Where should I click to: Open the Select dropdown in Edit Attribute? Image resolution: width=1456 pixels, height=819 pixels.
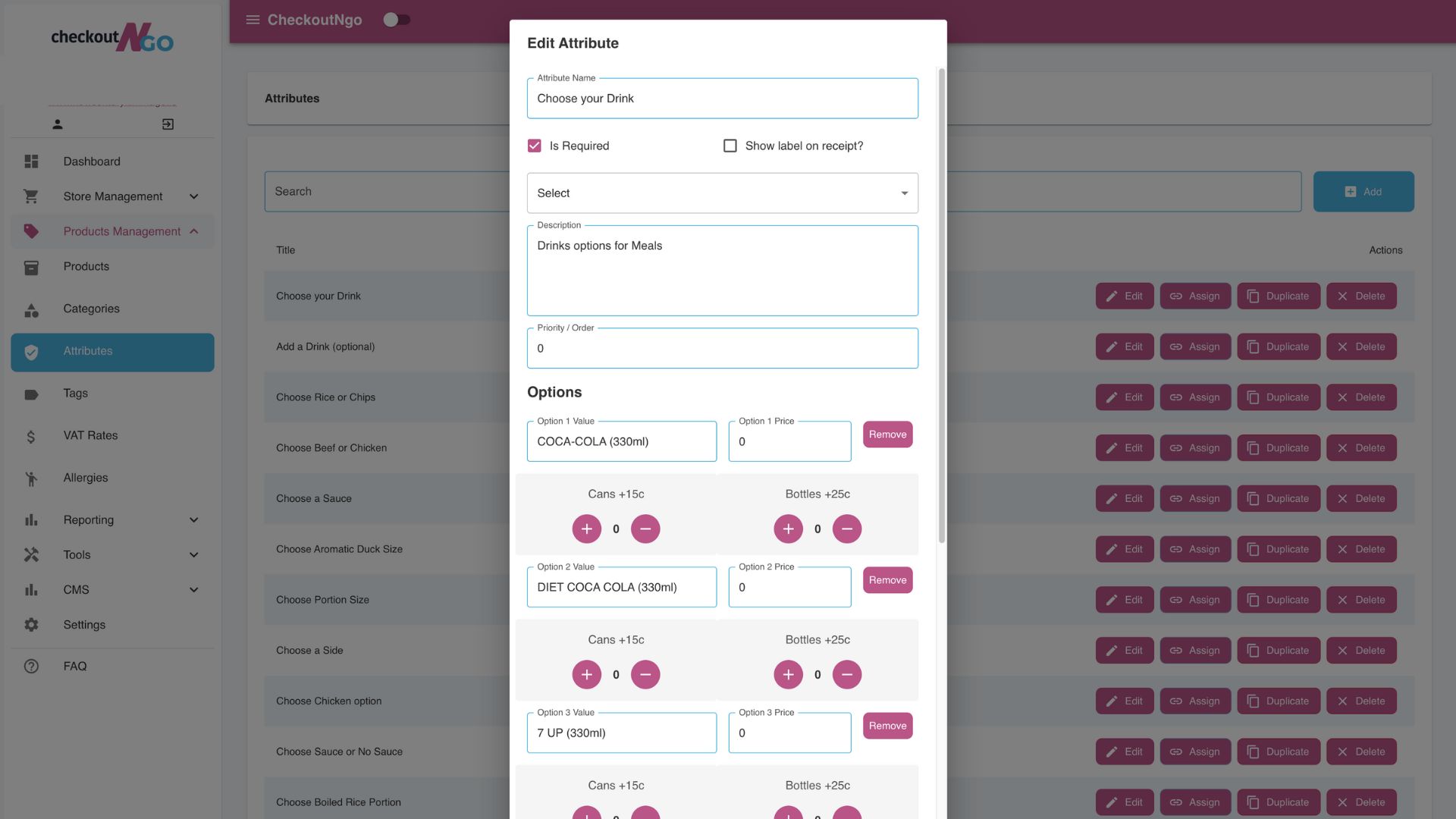click(x=722, y=193)
